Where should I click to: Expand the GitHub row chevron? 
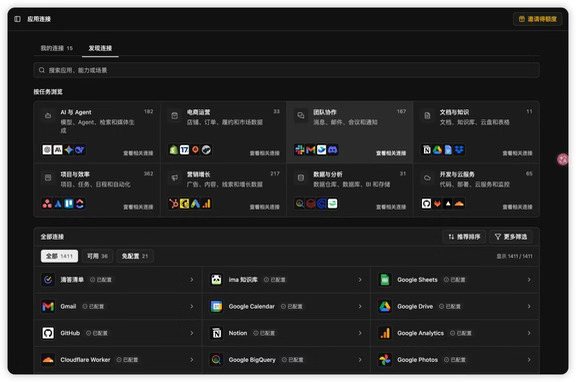click(192, 333)
